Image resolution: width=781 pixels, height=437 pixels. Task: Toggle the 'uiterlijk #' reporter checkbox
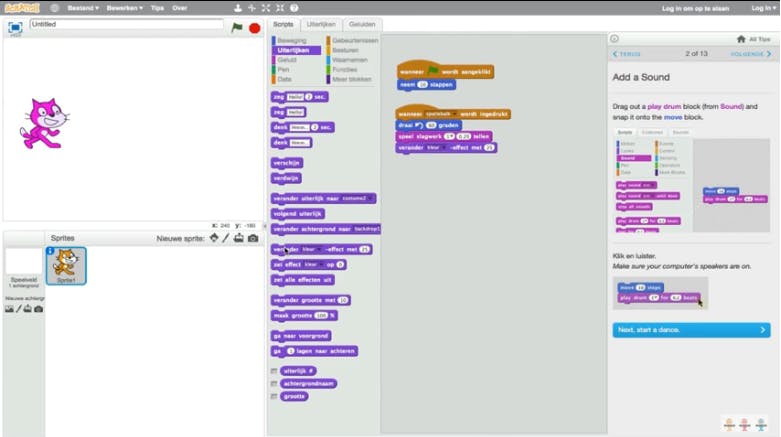274,371
